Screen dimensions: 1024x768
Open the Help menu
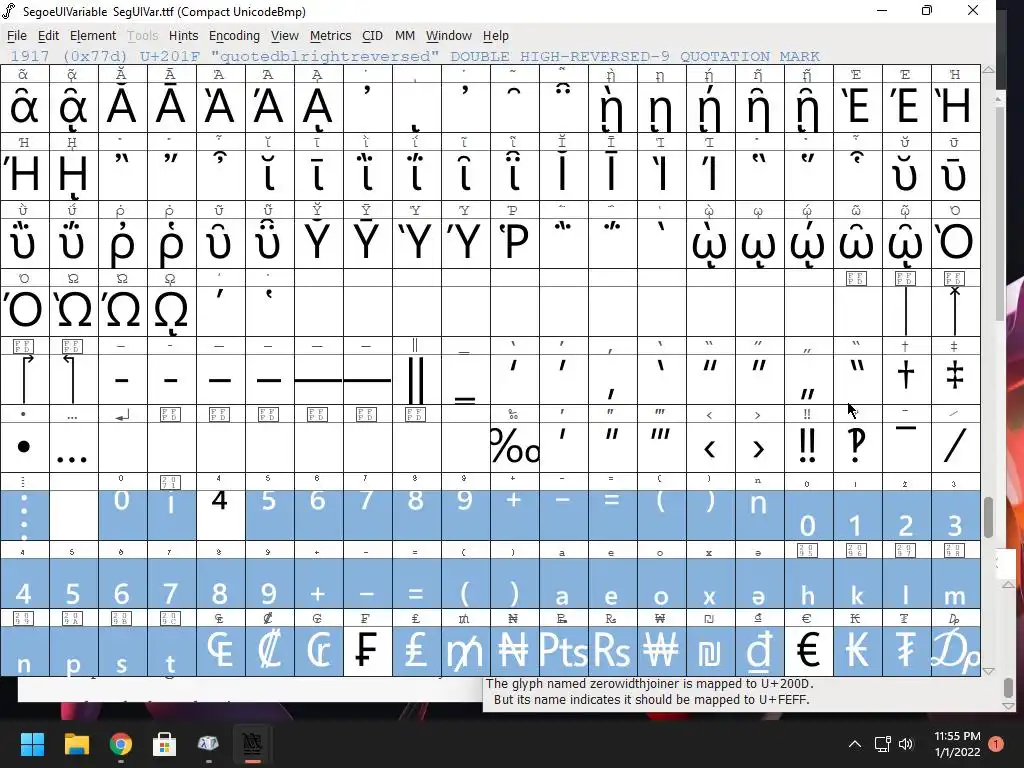(x=496, y=36)
